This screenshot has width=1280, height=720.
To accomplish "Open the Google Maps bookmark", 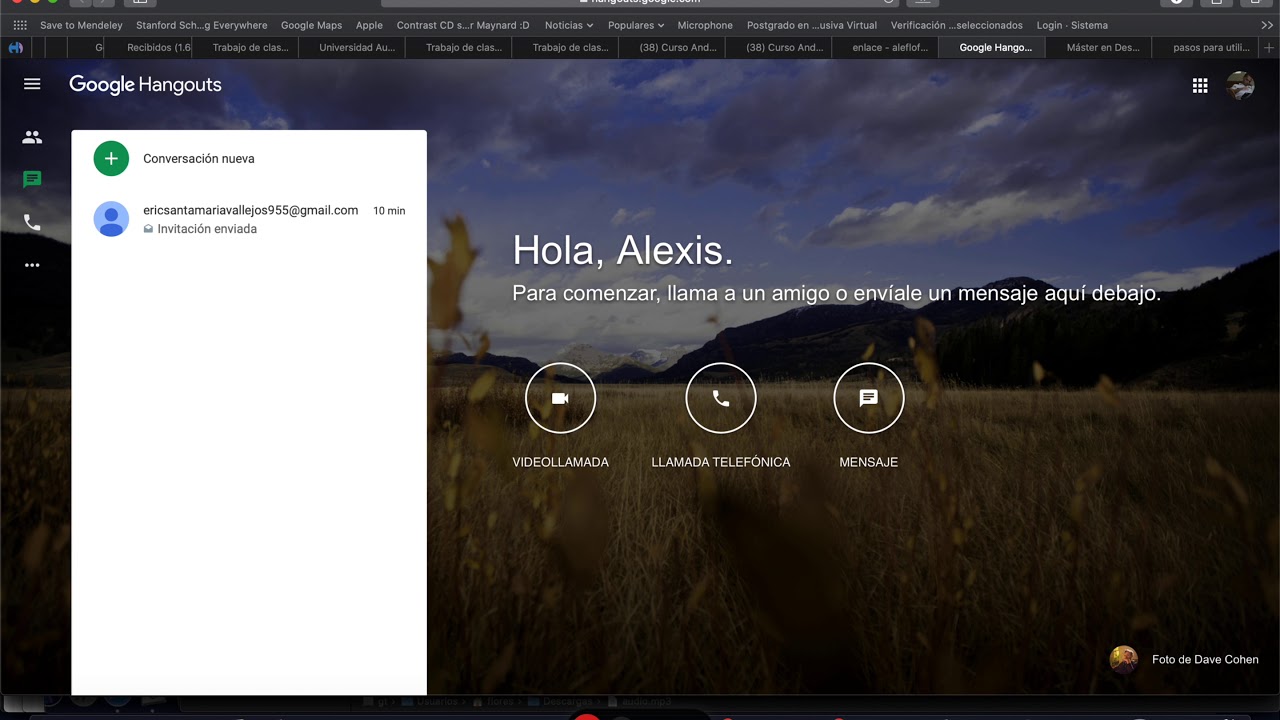I will click(311, 25).
